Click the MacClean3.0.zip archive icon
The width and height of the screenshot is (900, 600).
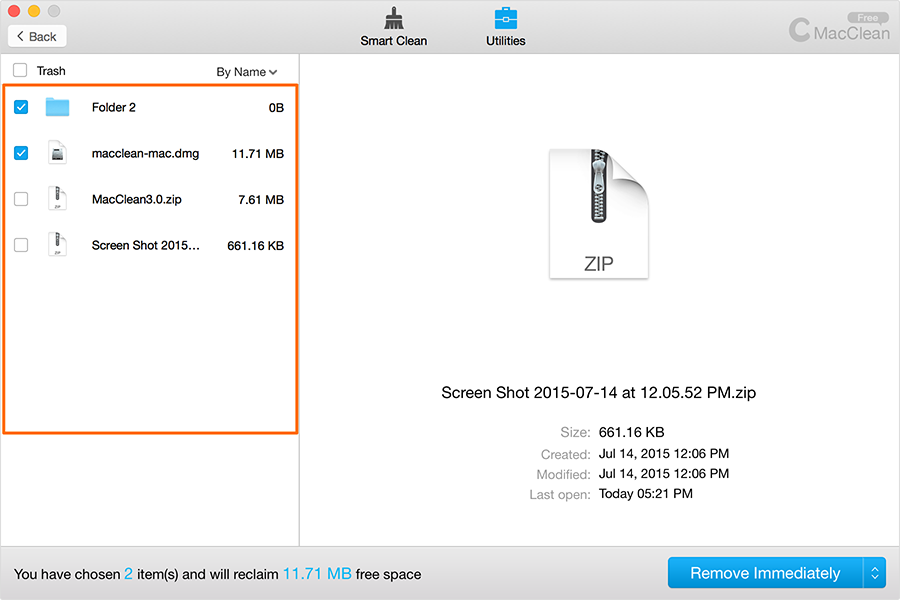57,199
